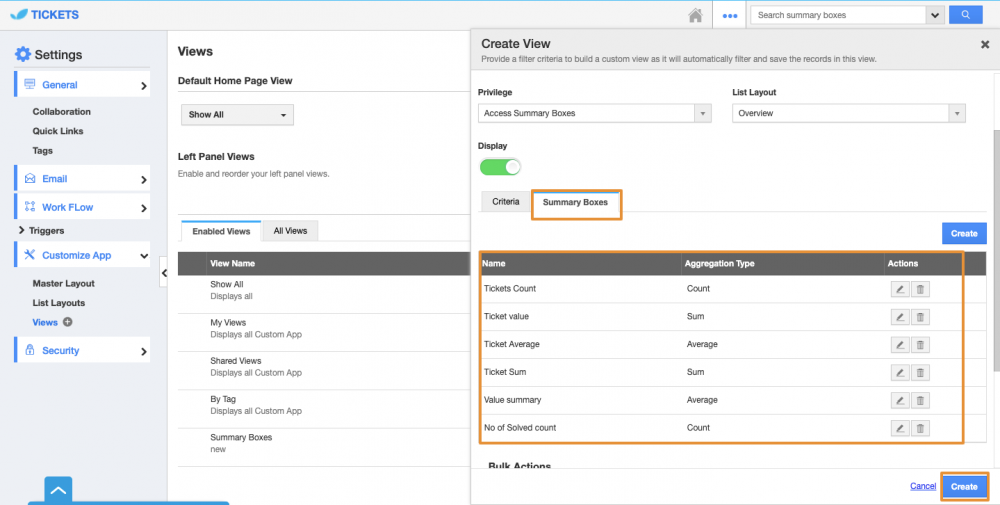
Task: Open the three-dots more menu icon
Action: (730, 15)
